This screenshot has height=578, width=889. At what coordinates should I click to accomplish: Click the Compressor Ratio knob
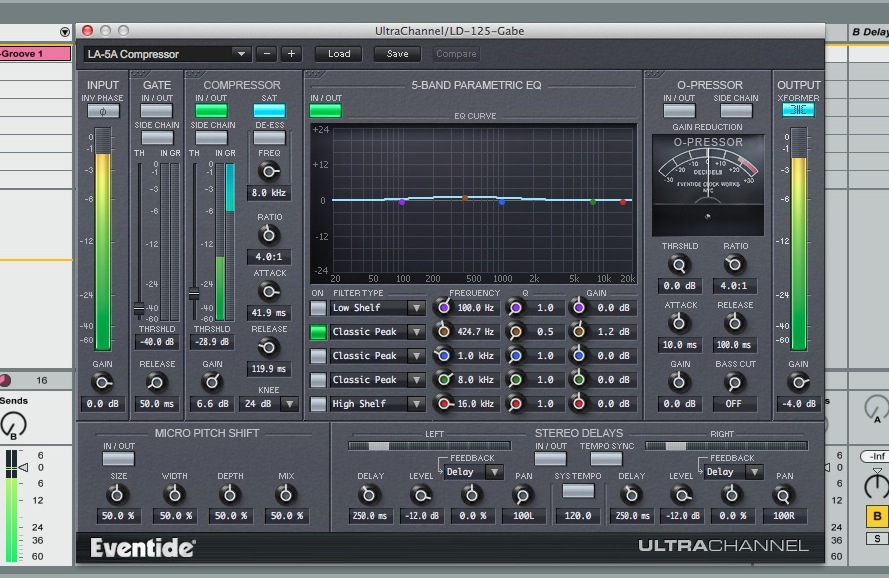coord(269,234)
